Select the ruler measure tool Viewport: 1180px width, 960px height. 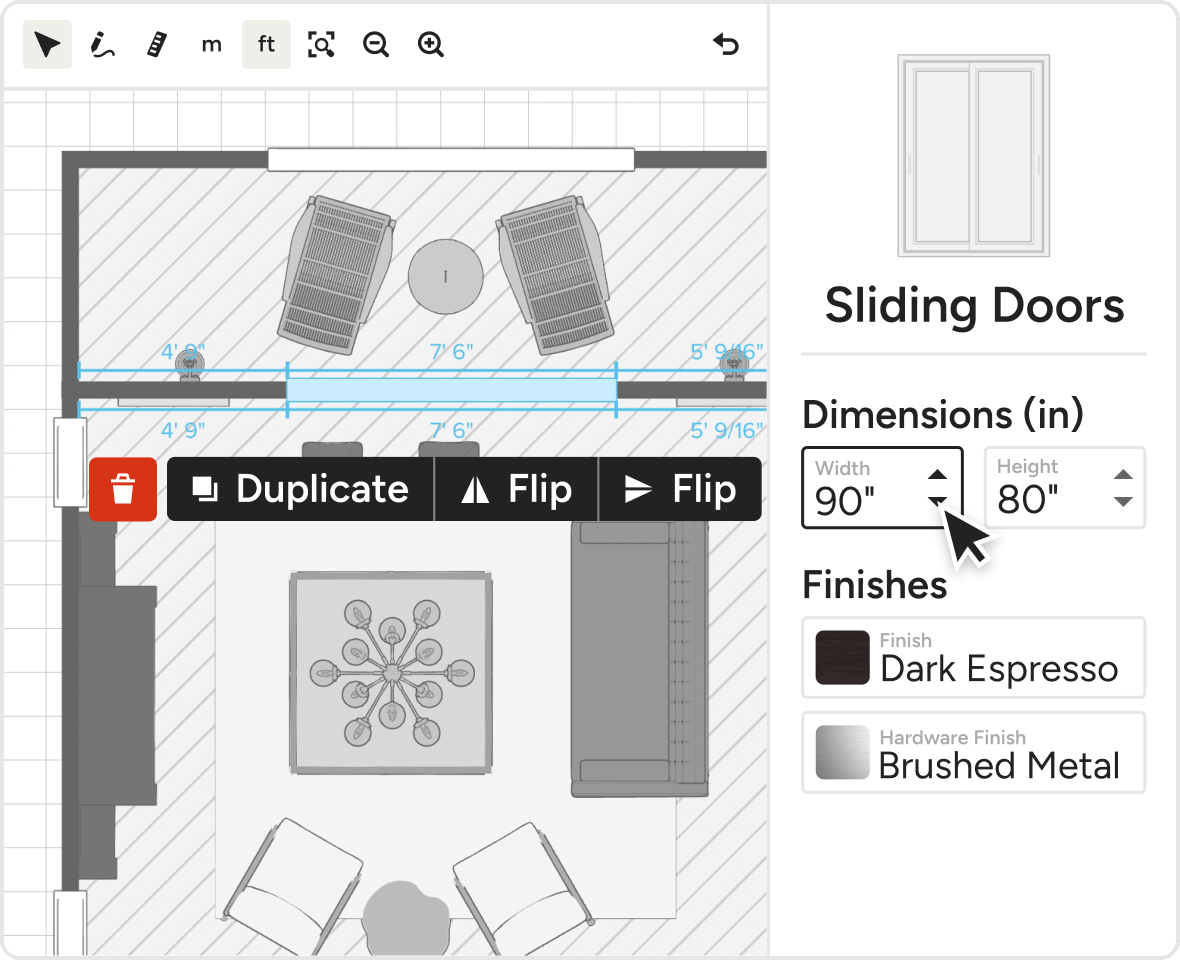[156, 45]
